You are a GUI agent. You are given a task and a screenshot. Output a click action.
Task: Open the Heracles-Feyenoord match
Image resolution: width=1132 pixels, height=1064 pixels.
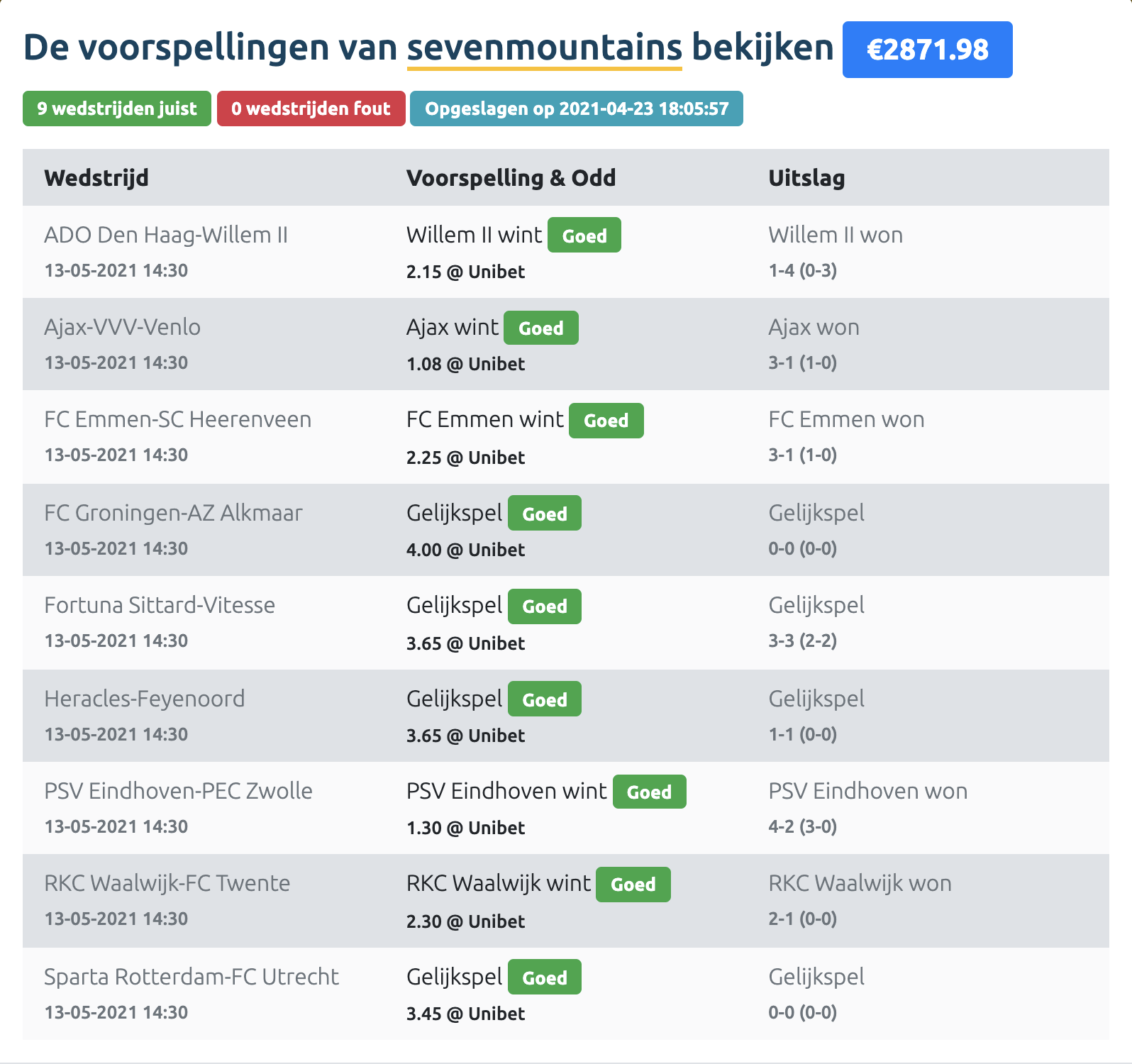tap(144, 699)
